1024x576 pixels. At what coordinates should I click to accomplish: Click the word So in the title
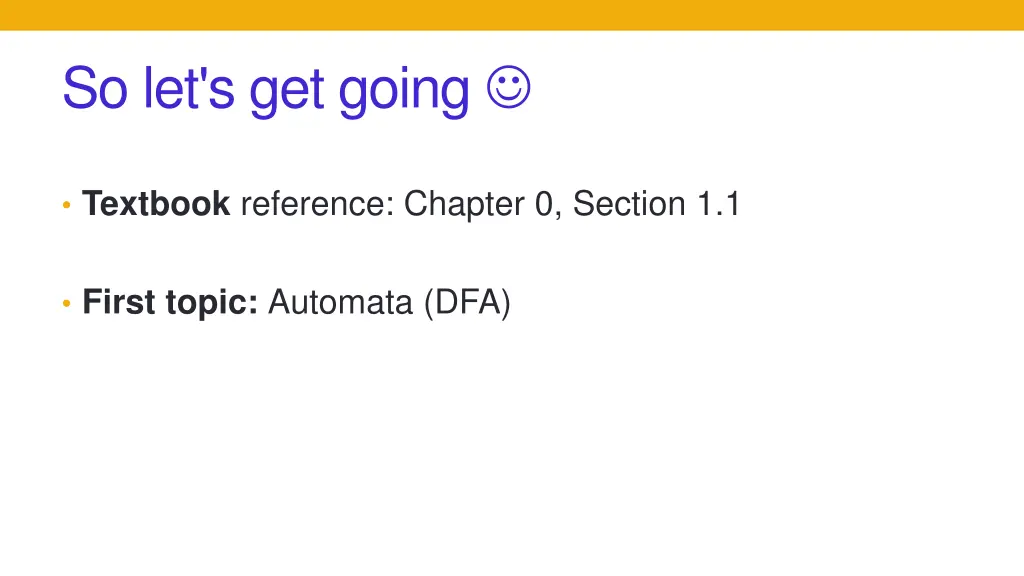pos(95,88)
